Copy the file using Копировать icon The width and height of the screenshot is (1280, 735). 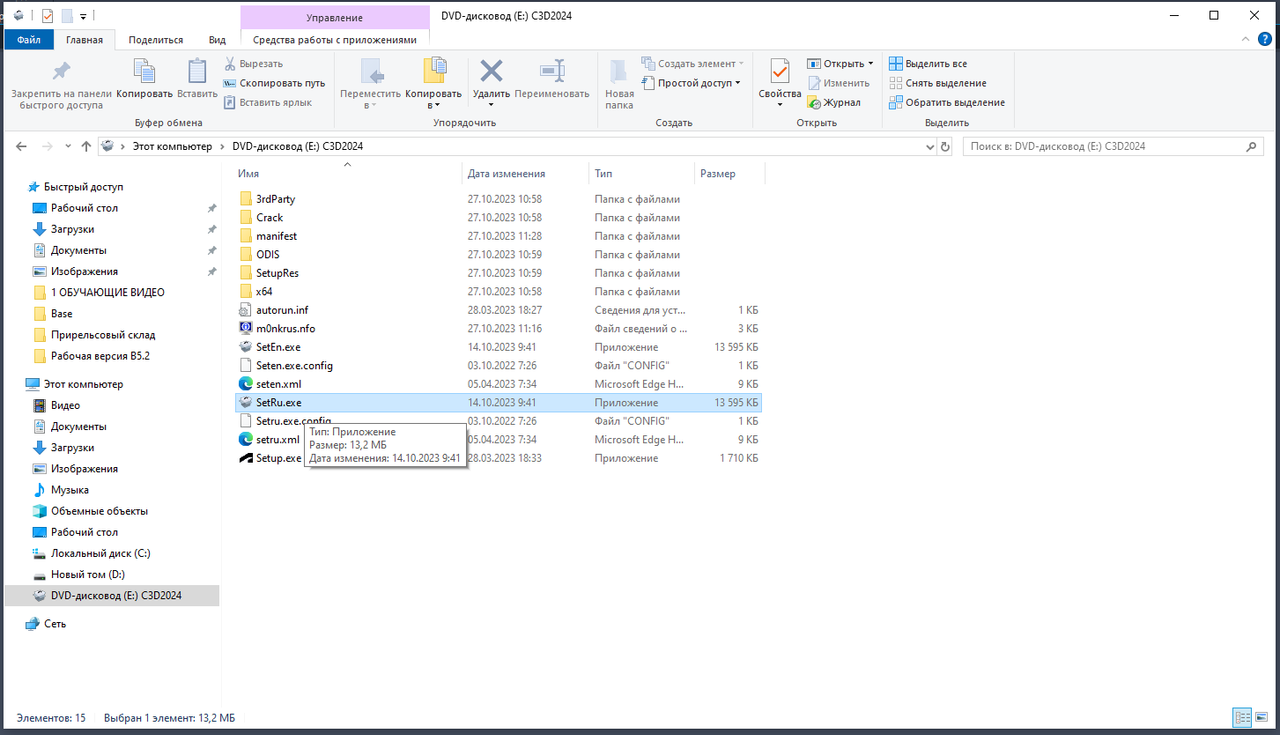(x=143, y=75)
